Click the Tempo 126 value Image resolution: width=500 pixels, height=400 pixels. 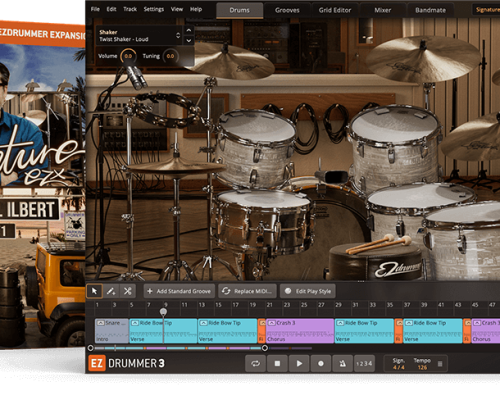[422, 367]
